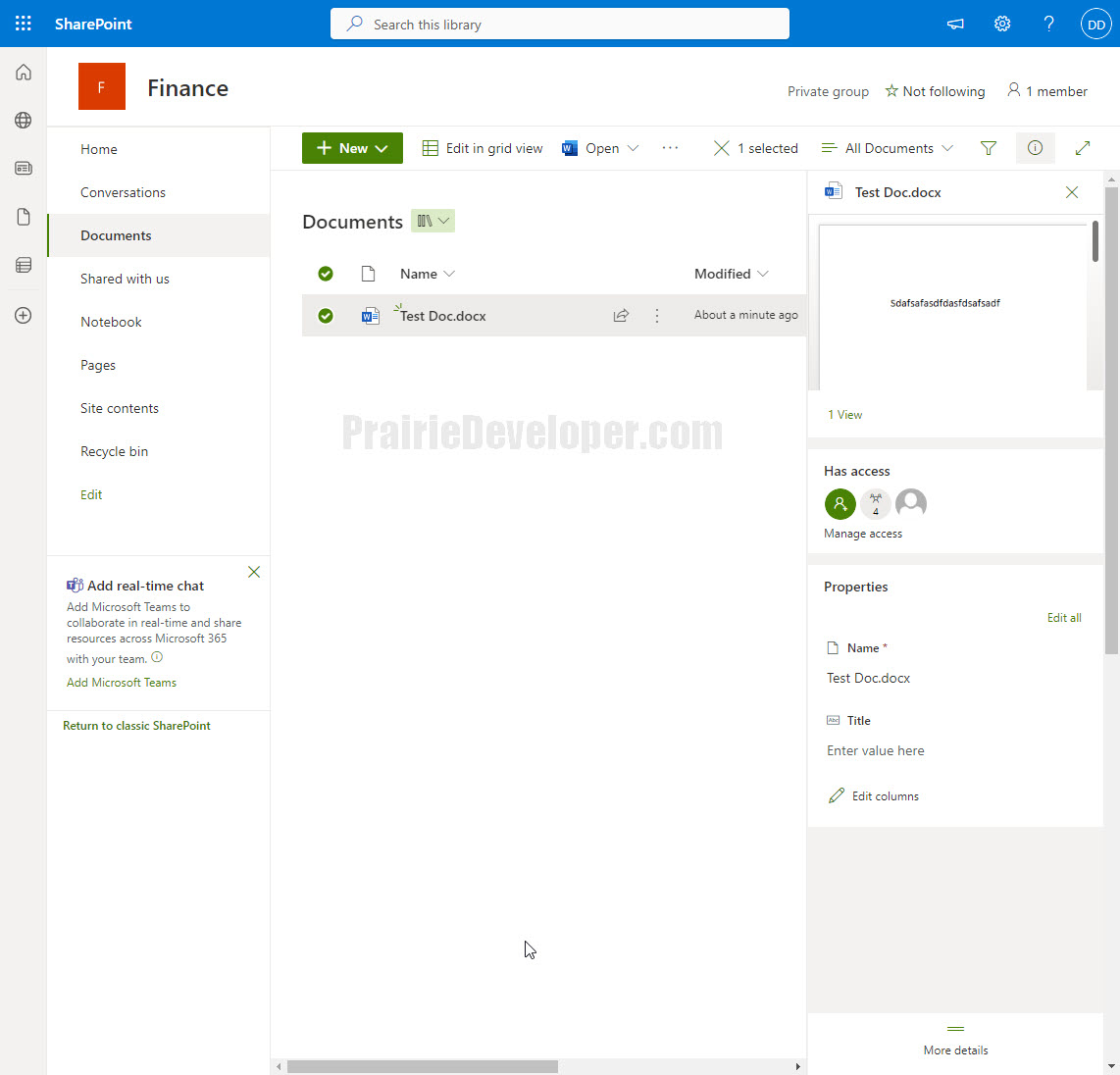Click Manage access link
Viewport: 1120px width, 1075px height.
863,534
